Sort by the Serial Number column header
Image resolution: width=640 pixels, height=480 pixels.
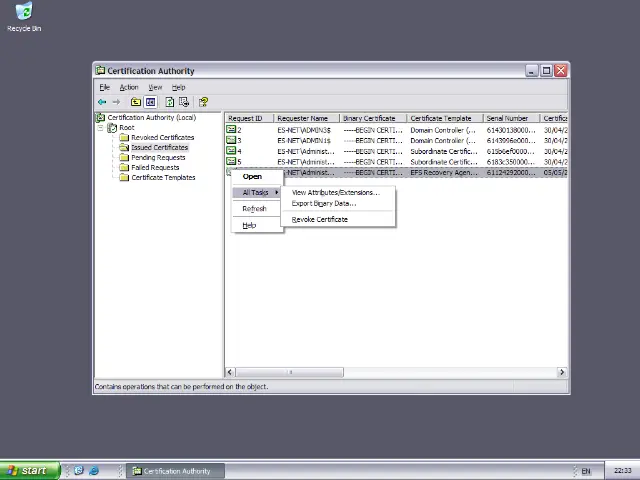tap(511, 118)
